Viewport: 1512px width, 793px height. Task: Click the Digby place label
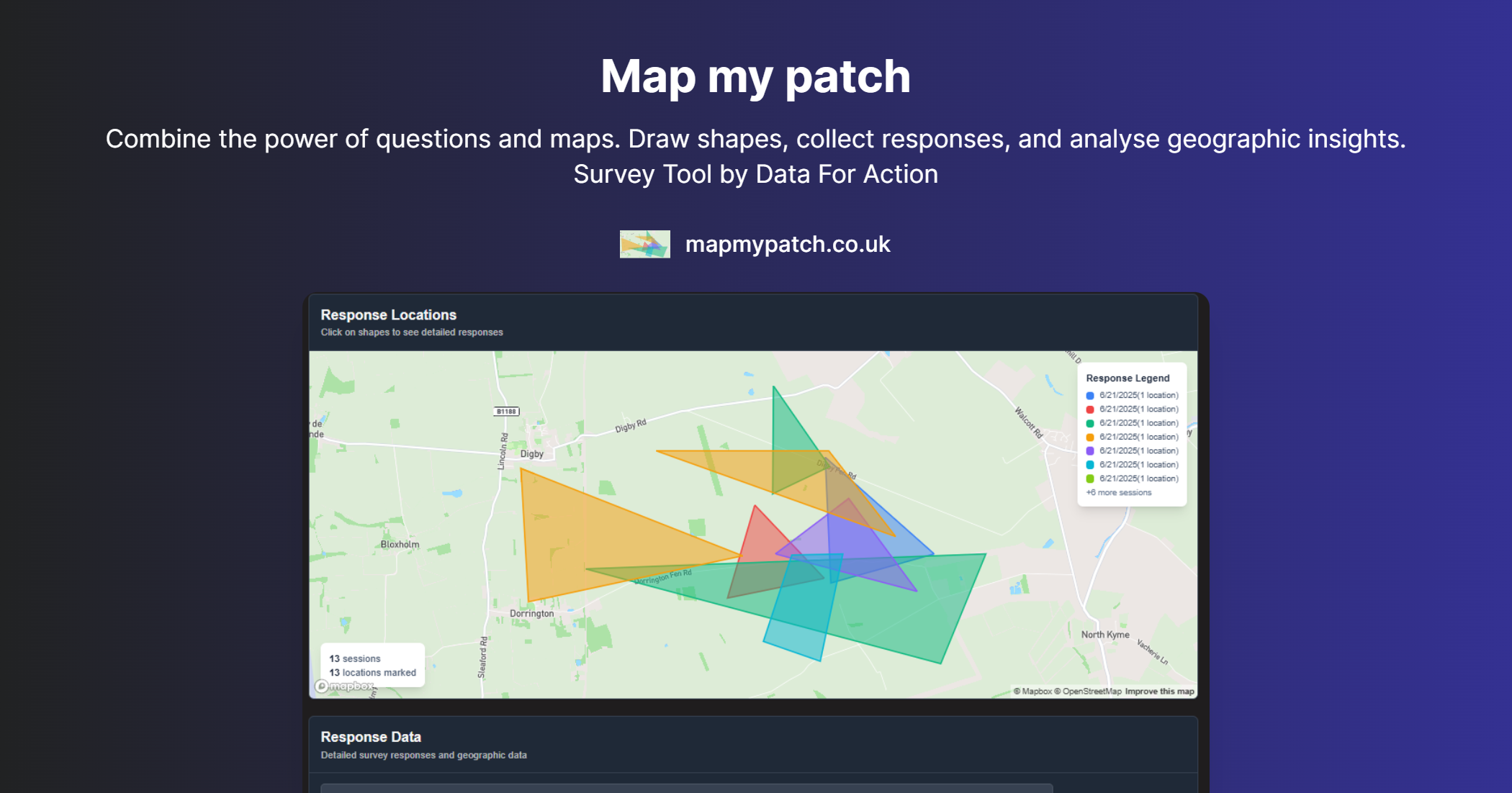(532, 454)
